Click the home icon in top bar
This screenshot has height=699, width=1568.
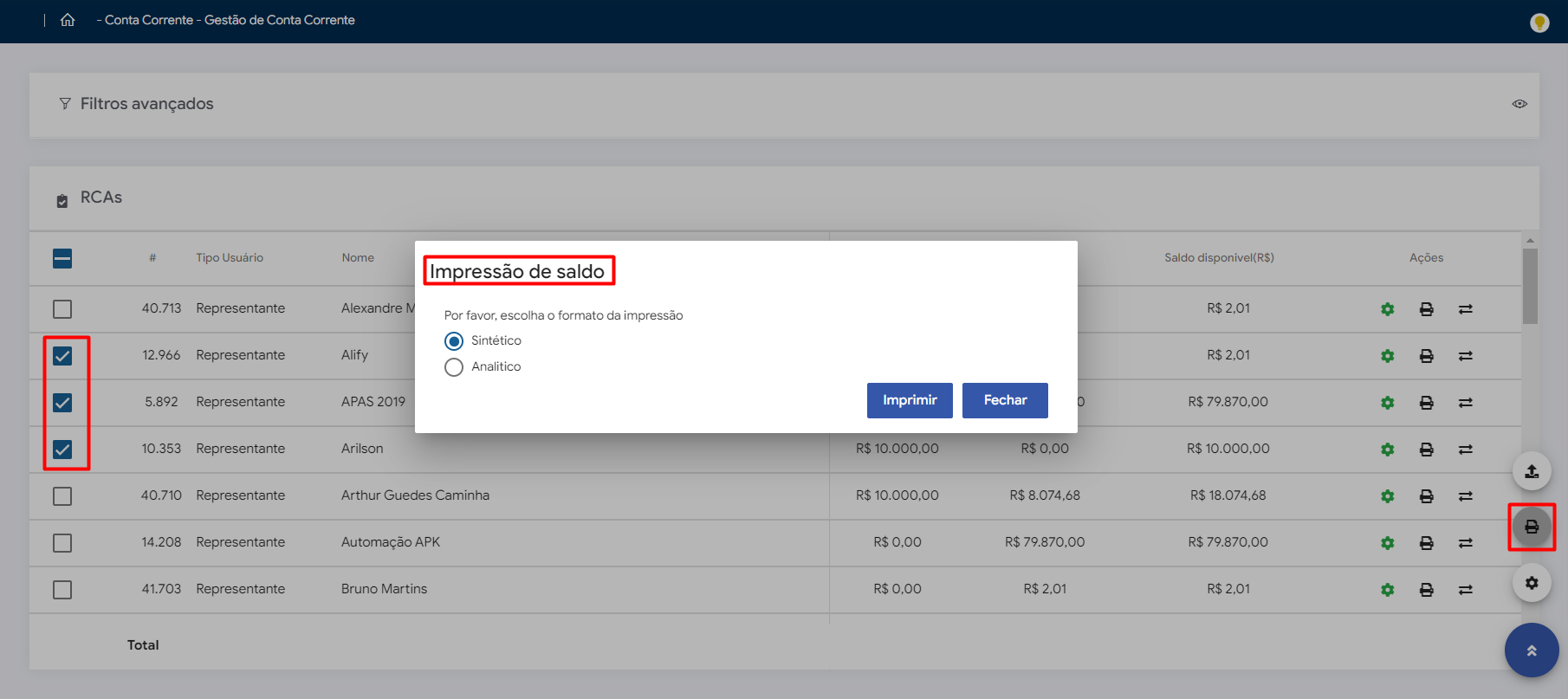[68, 20]
